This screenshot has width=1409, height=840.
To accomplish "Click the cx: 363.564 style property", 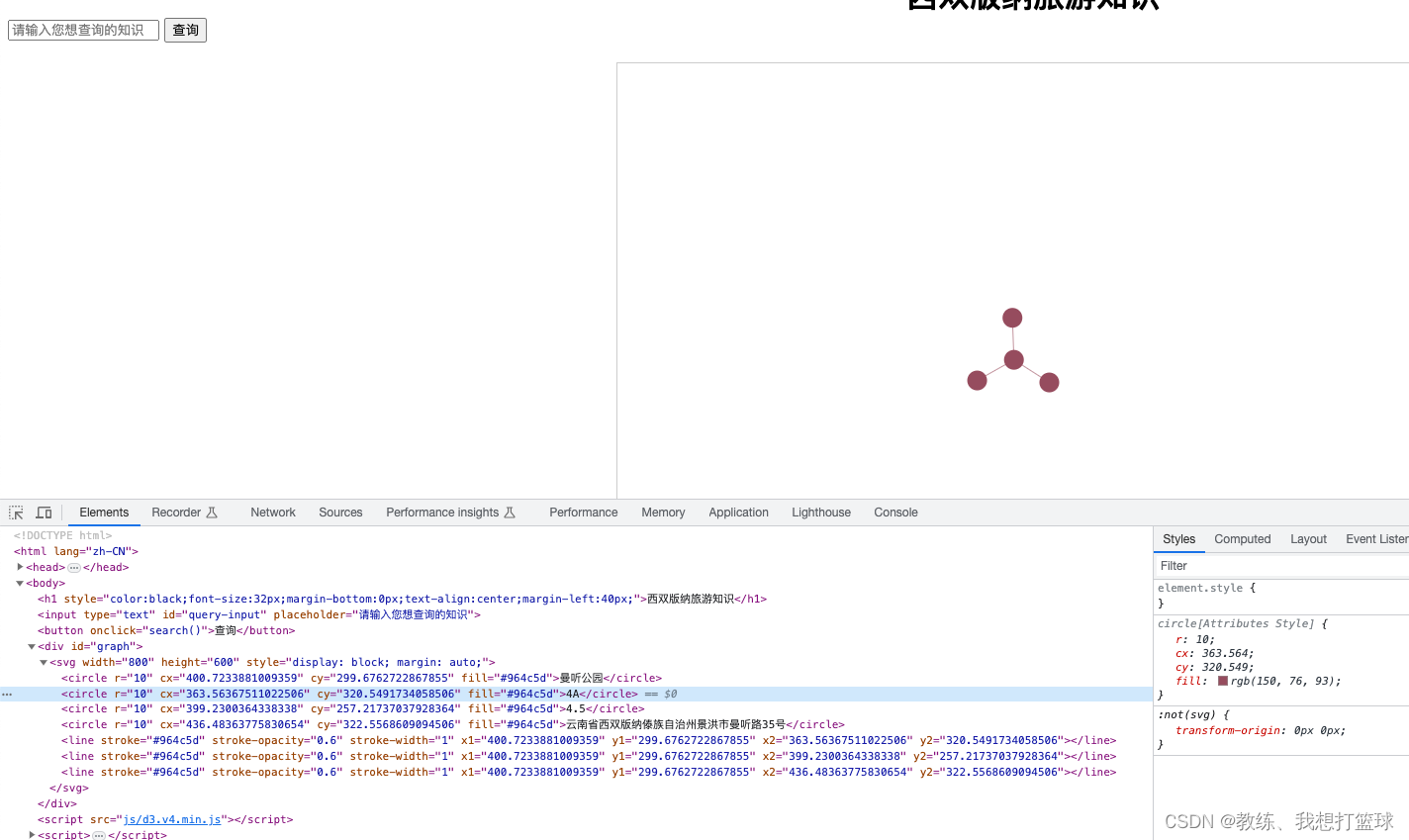I will point(1214,653).
